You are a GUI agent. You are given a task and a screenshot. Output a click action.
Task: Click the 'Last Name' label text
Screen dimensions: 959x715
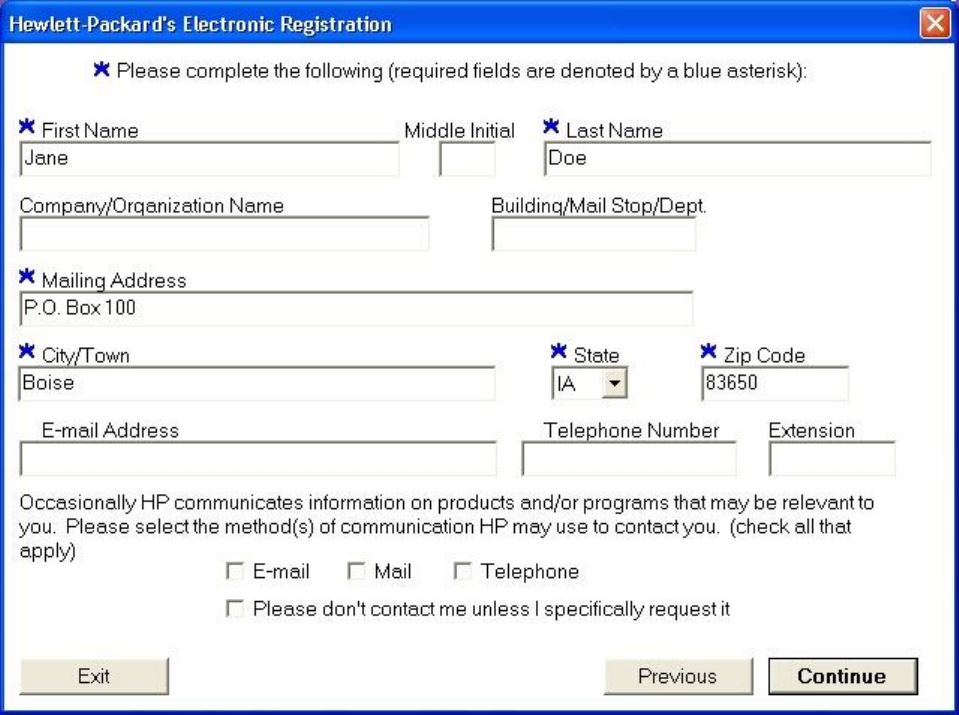click(x=614, y=130)
